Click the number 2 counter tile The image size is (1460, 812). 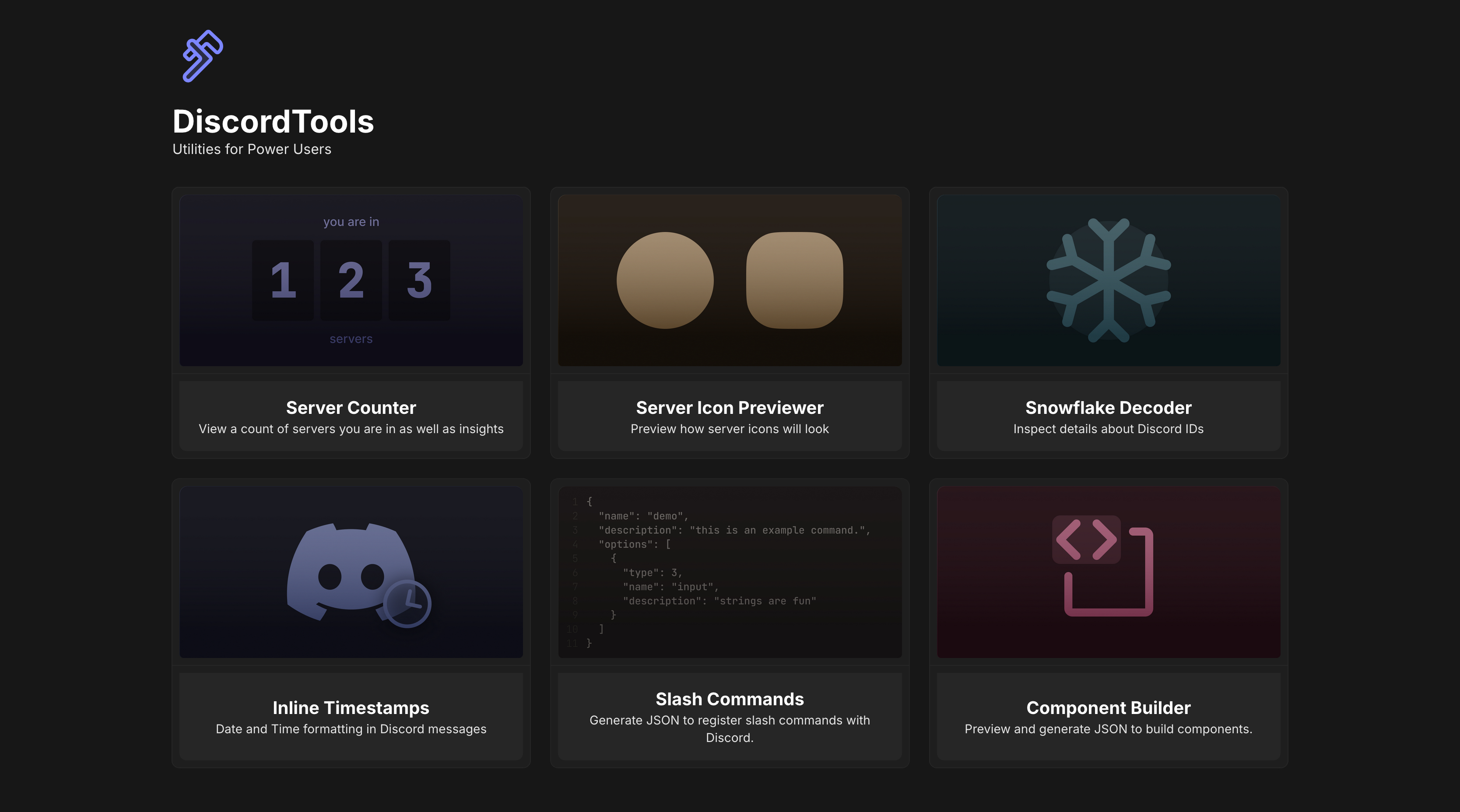(351, 280)
